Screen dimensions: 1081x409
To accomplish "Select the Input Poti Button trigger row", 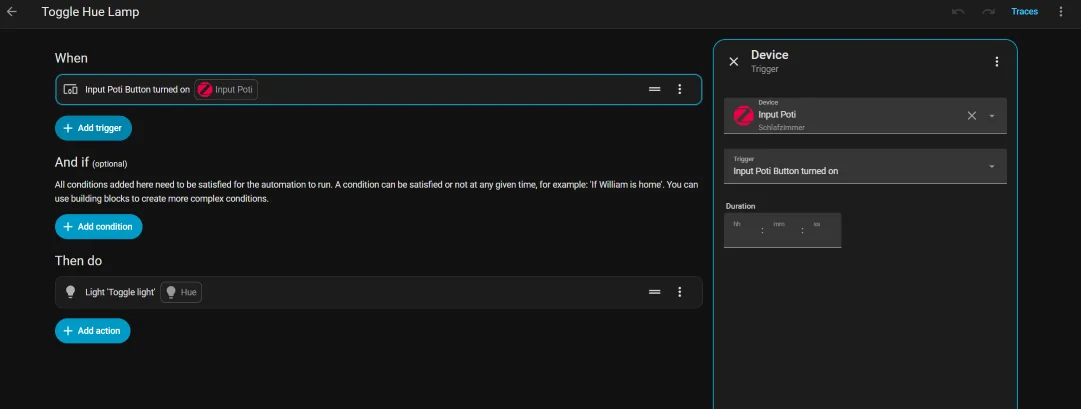I will coord(378,89).
